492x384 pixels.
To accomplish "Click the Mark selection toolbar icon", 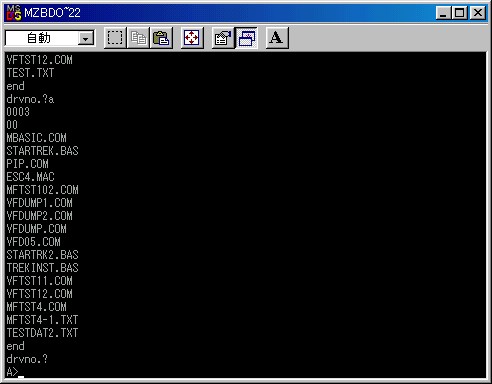I will 115,38.
